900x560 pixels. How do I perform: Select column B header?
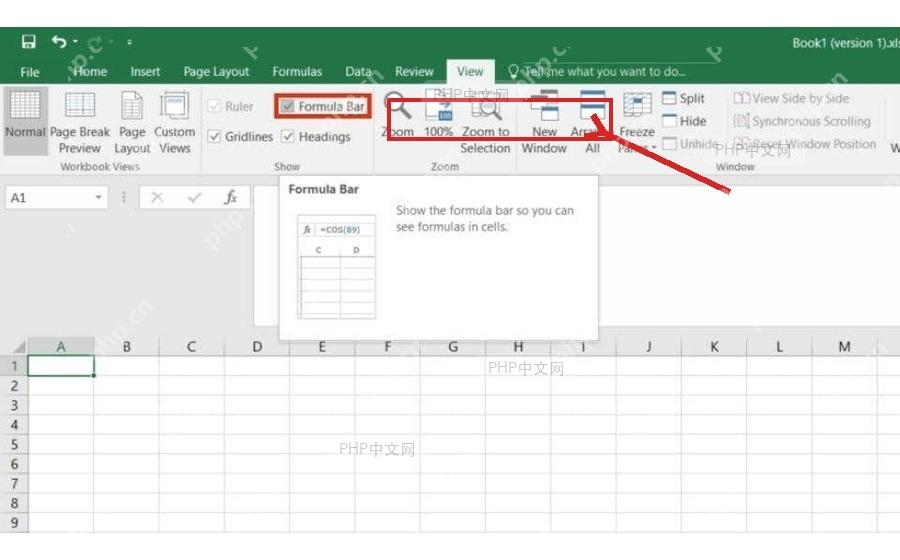pyautogui.click(x=126, y=347)
